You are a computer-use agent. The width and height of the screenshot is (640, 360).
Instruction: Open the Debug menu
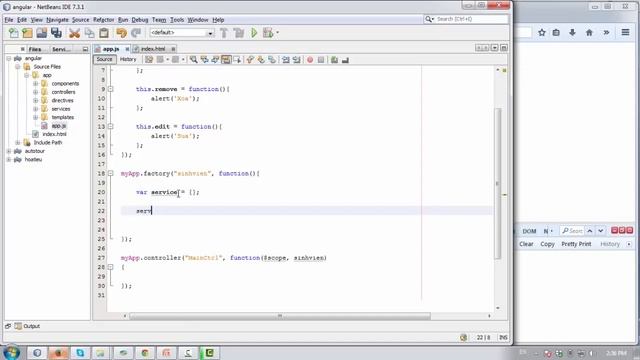tap(140, 20)
